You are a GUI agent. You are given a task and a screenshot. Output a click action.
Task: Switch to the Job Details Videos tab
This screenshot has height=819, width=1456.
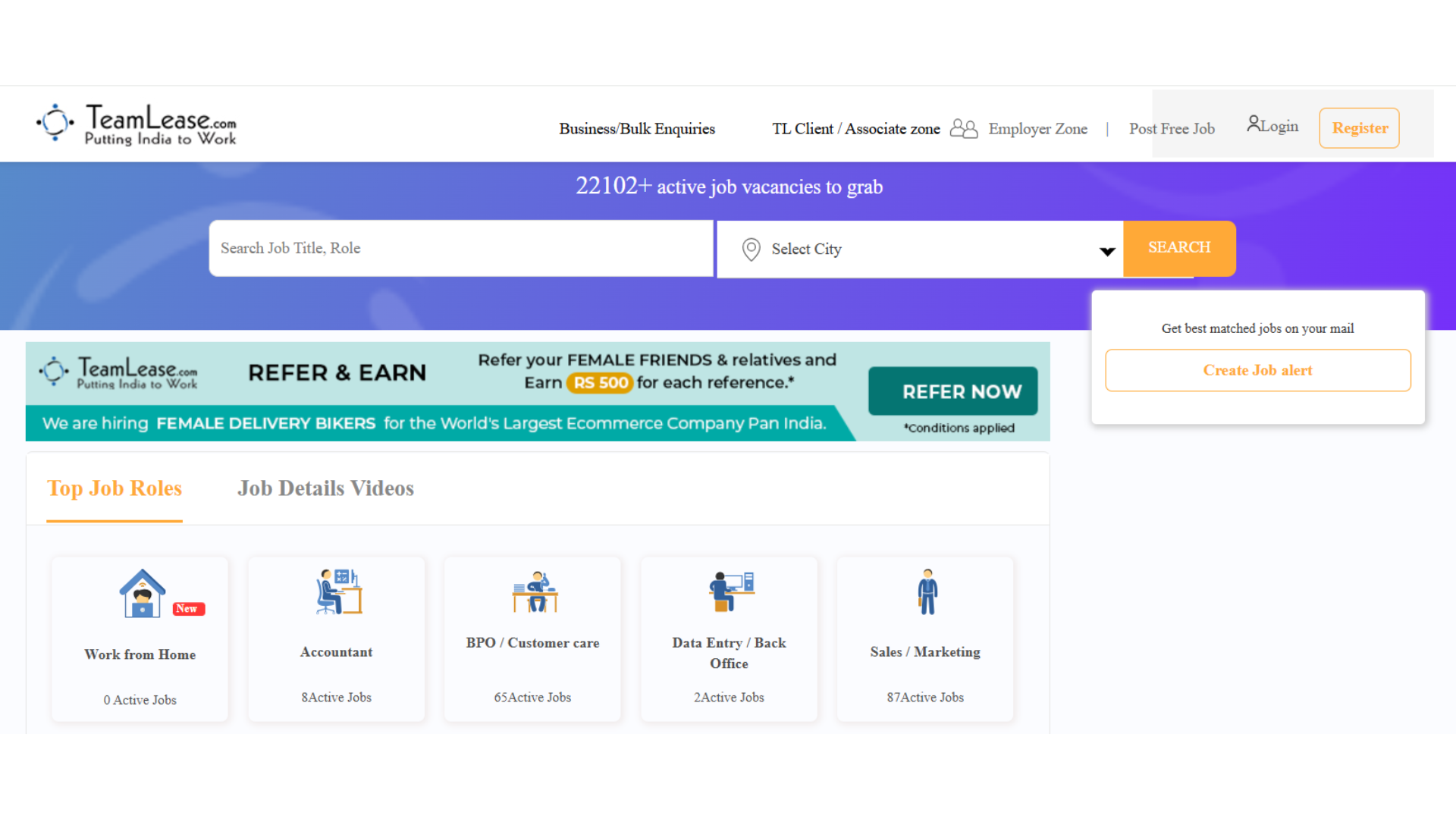coord(325,488)
